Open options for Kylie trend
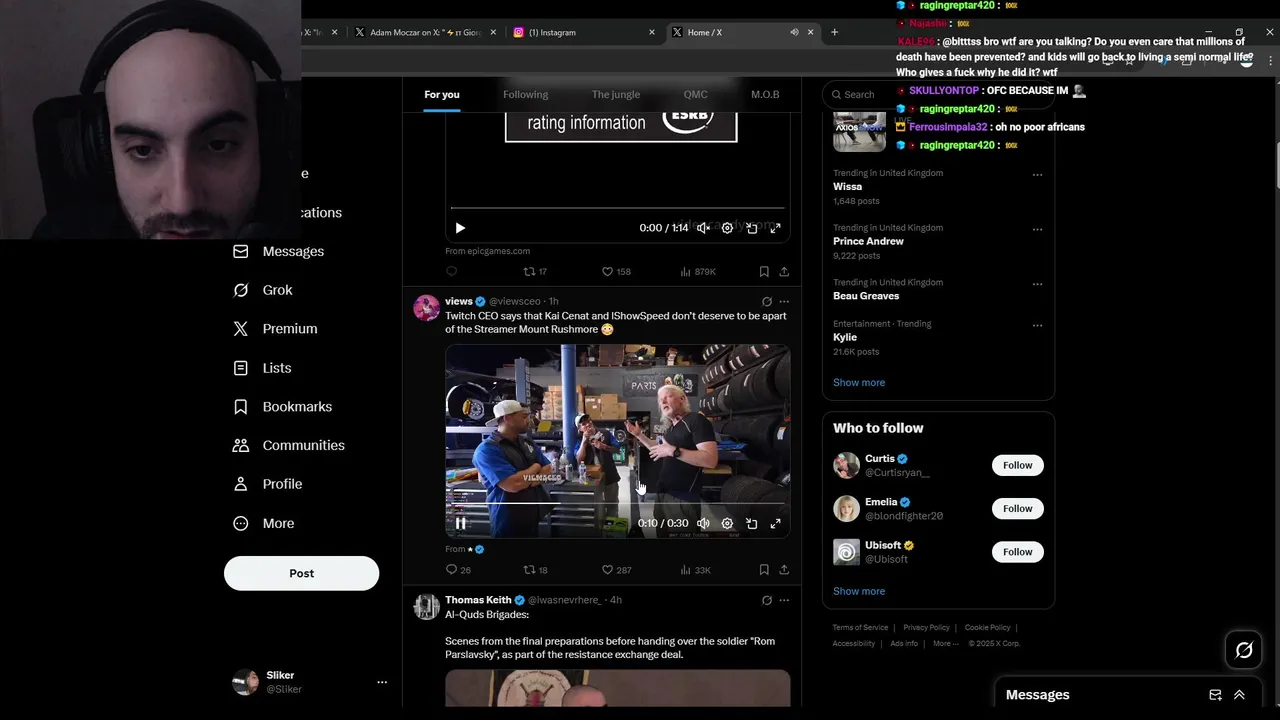Viewport: 1280px width, 720px height. point(1037,325)
